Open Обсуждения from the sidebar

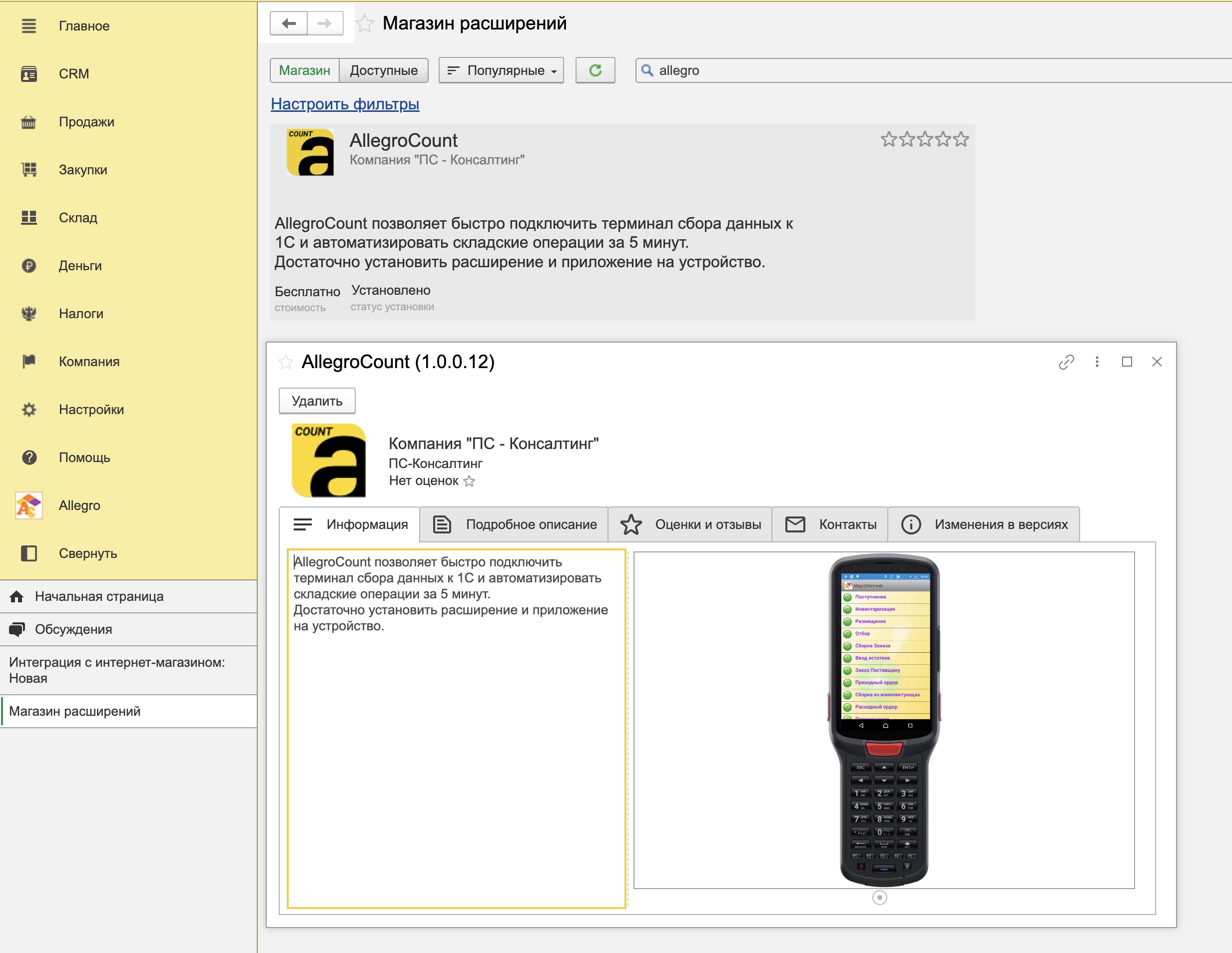(74, 629)
